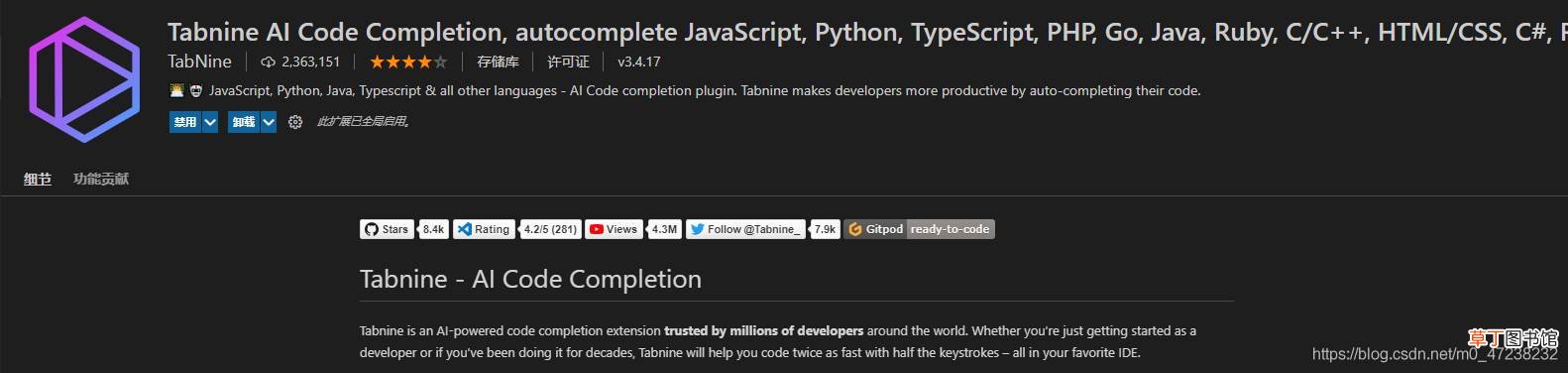Click the 4.2/5 (281) rating value
This screenshot has width=1568, height=373.
coord(550,229)
